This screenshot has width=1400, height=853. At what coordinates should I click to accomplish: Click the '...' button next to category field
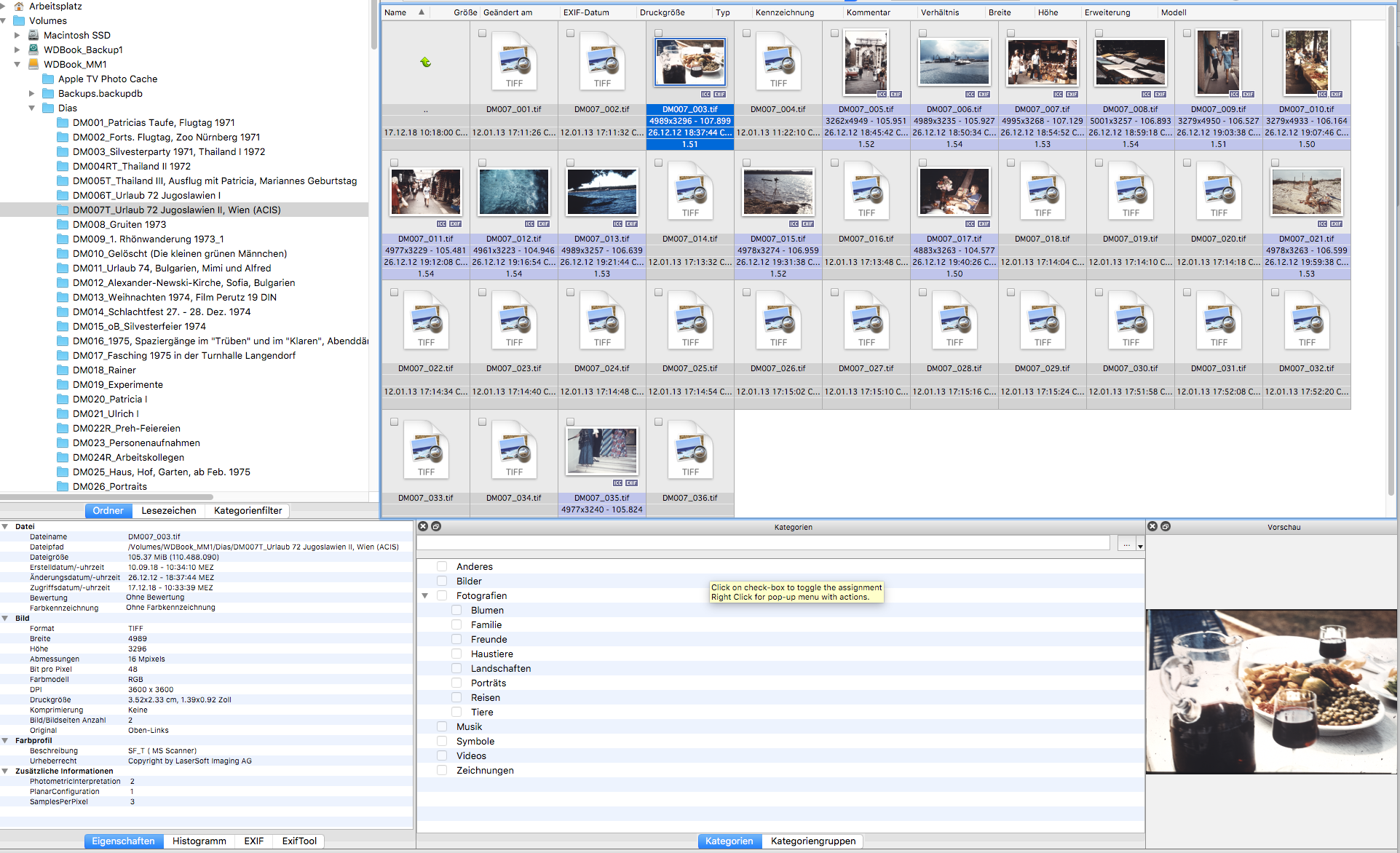pyautogui.click(x=1126, y=544)
